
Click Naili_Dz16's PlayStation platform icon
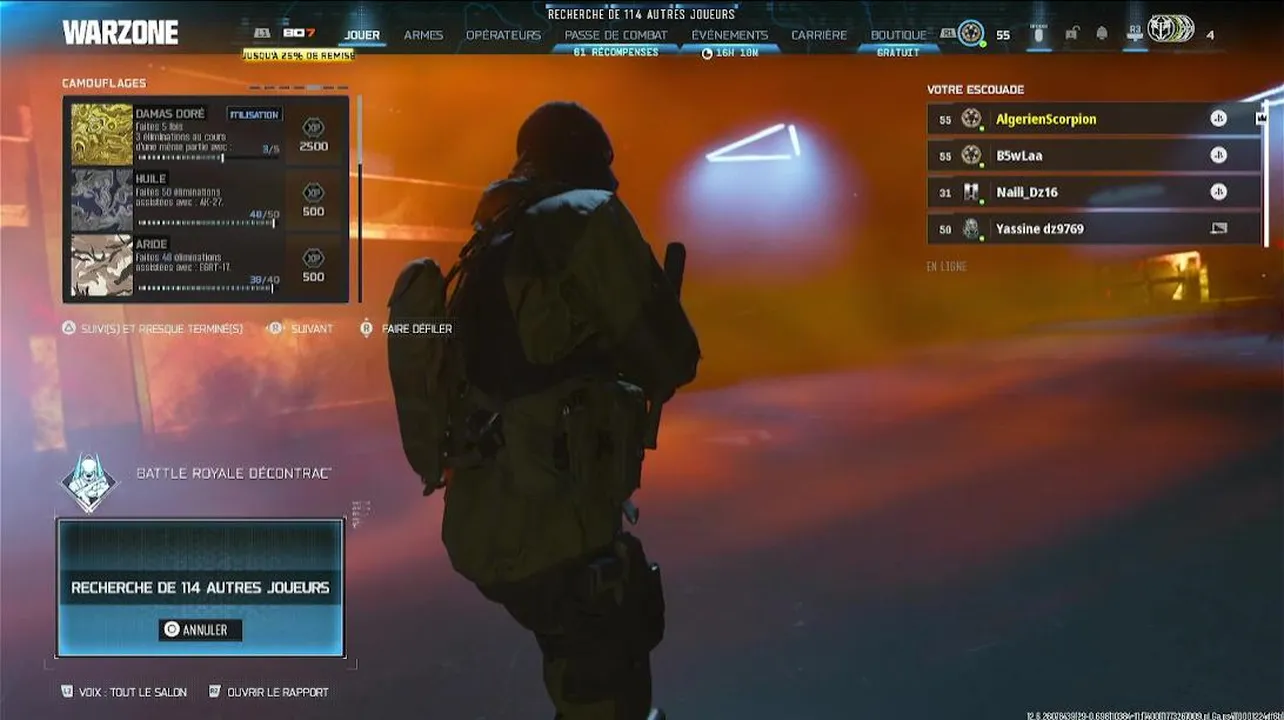(1218, 192)
